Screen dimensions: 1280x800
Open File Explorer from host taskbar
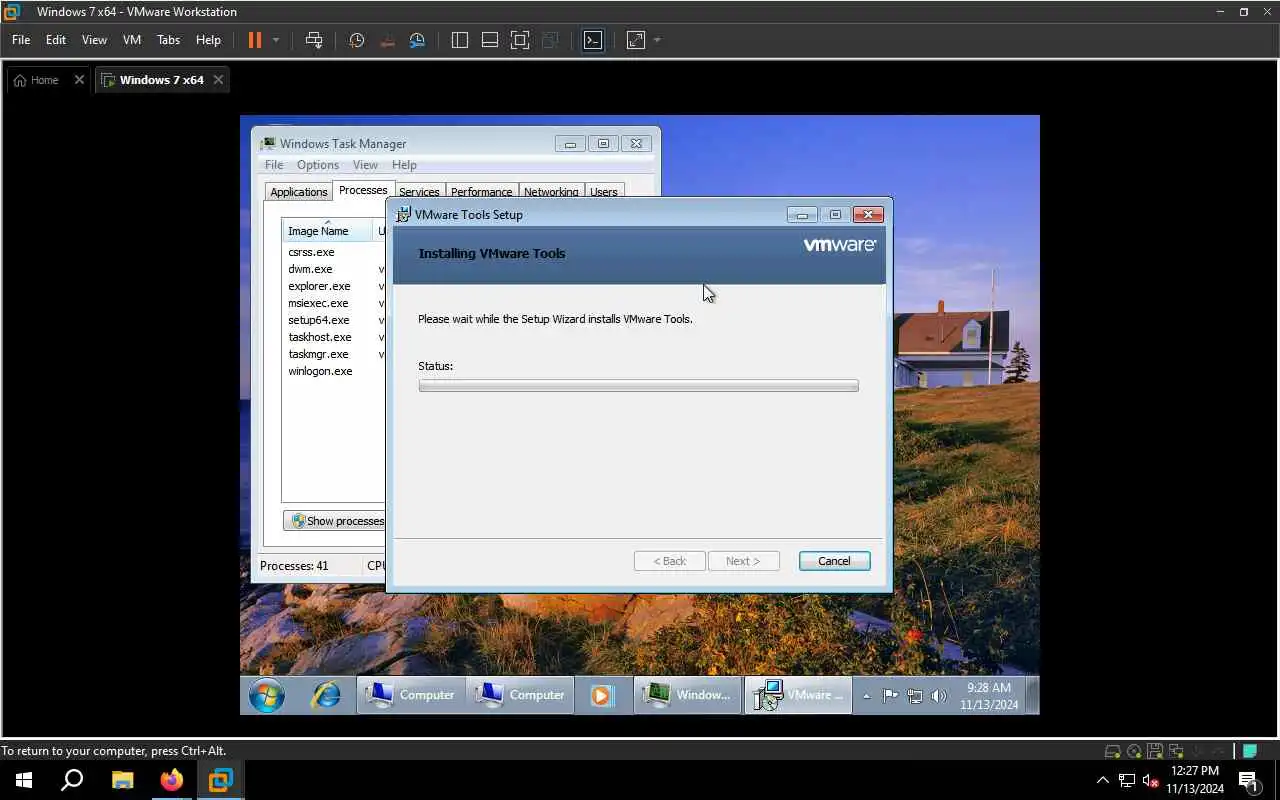[x=122, y=780]
